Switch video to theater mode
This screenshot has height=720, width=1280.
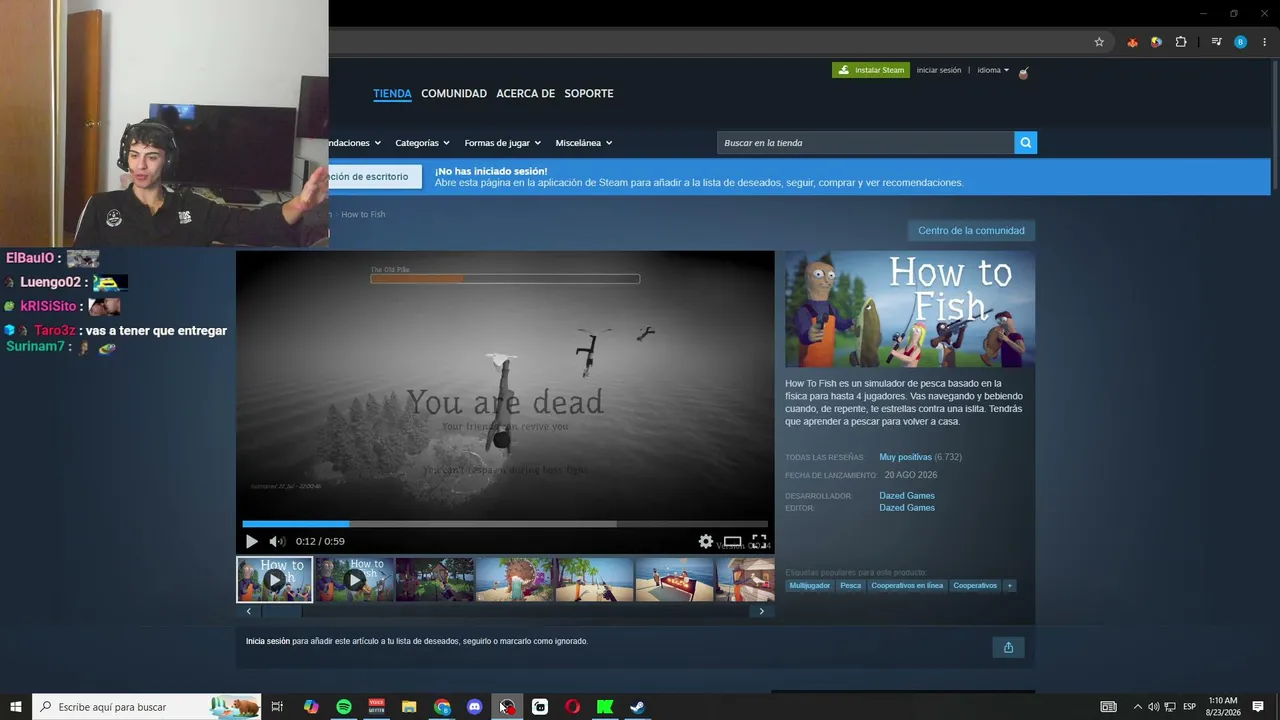click(x=733, y=541)
